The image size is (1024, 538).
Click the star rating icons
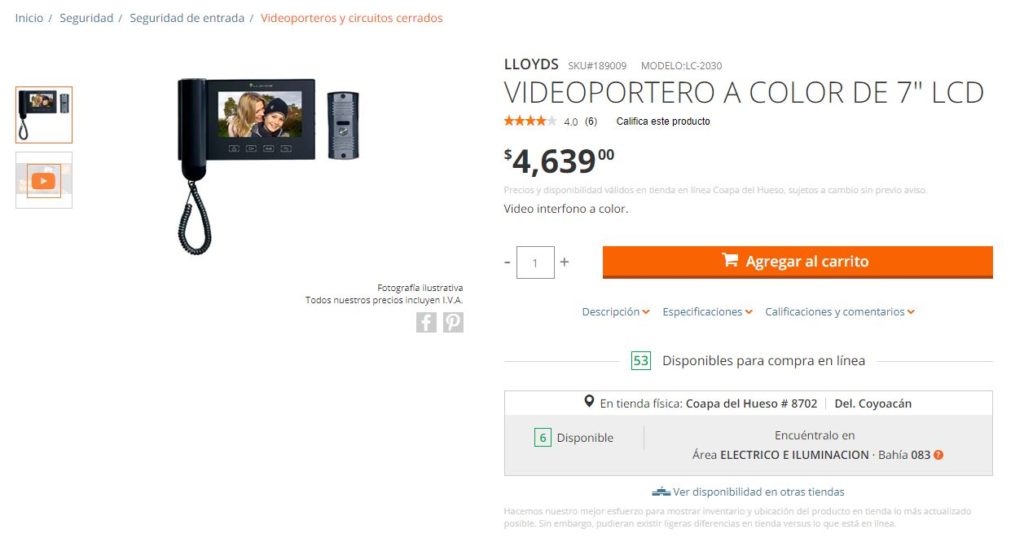click(x=530, y=121)
